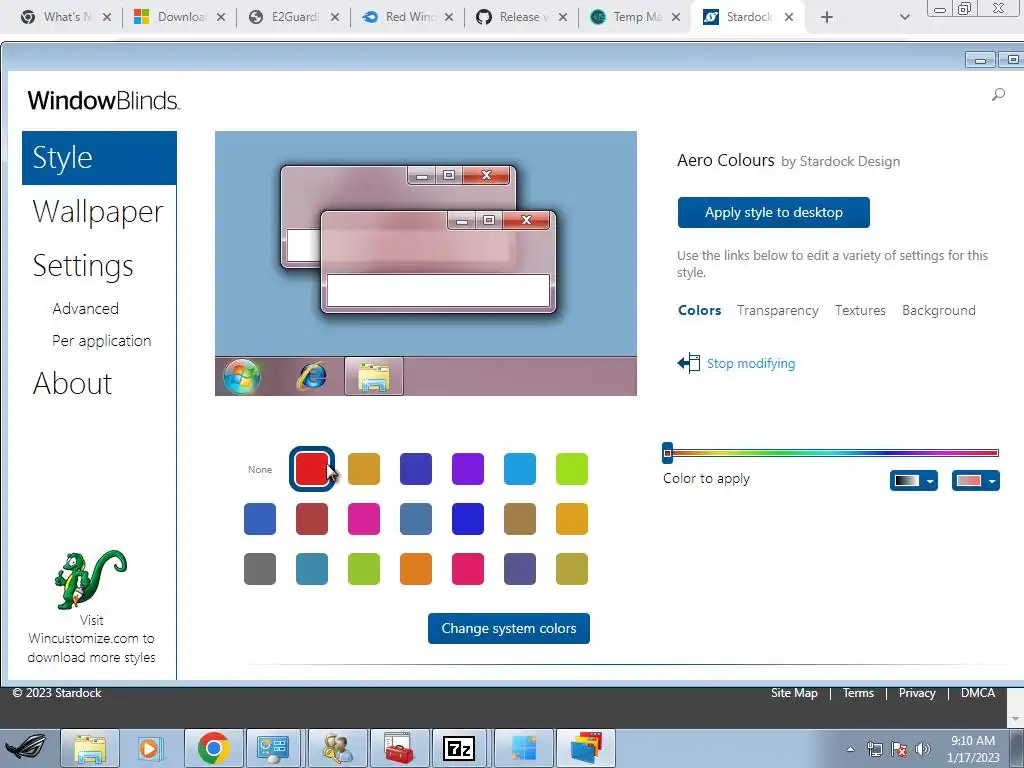Open Per application settings in sidebar
1024x768 pixels.
click(x=102, y=340)
